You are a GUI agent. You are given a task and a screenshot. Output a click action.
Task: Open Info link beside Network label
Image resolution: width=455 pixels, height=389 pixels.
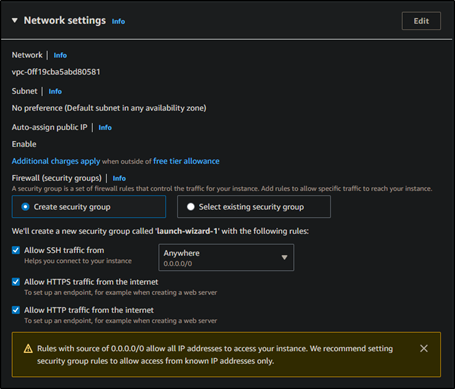pos(60,55)
